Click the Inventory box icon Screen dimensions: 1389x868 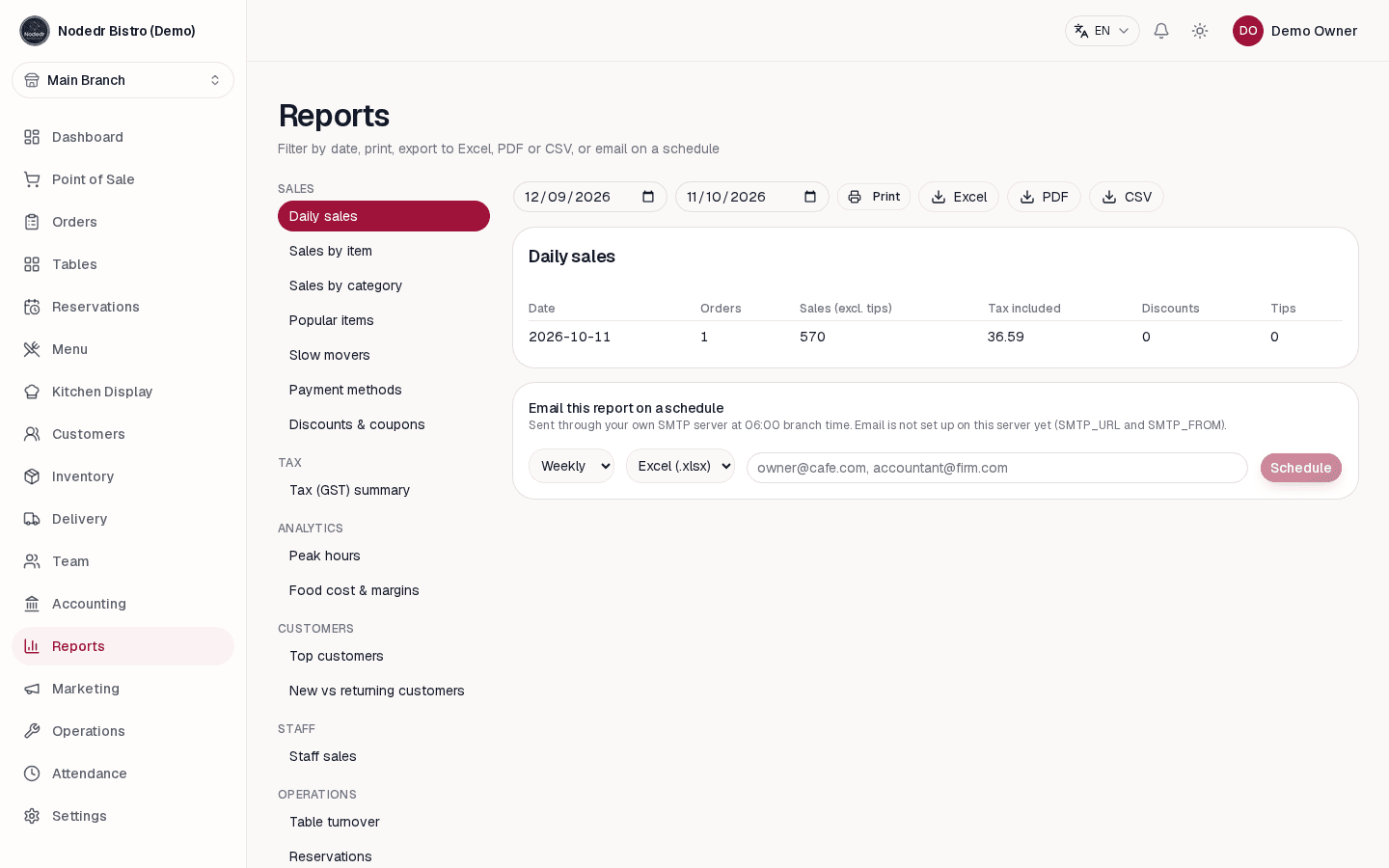click(32, 476)
